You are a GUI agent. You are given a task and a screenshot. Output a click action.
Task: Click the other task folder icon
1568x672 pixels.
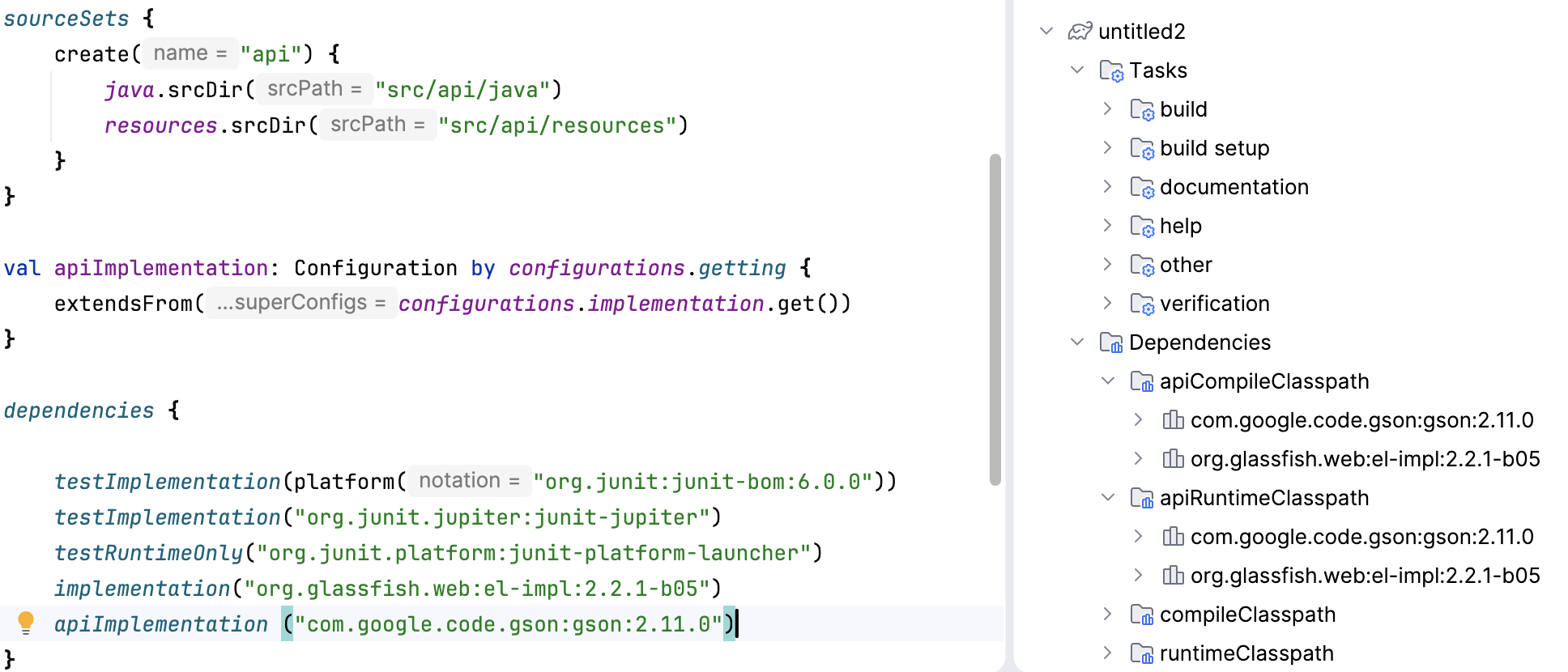coord(1142,265)
